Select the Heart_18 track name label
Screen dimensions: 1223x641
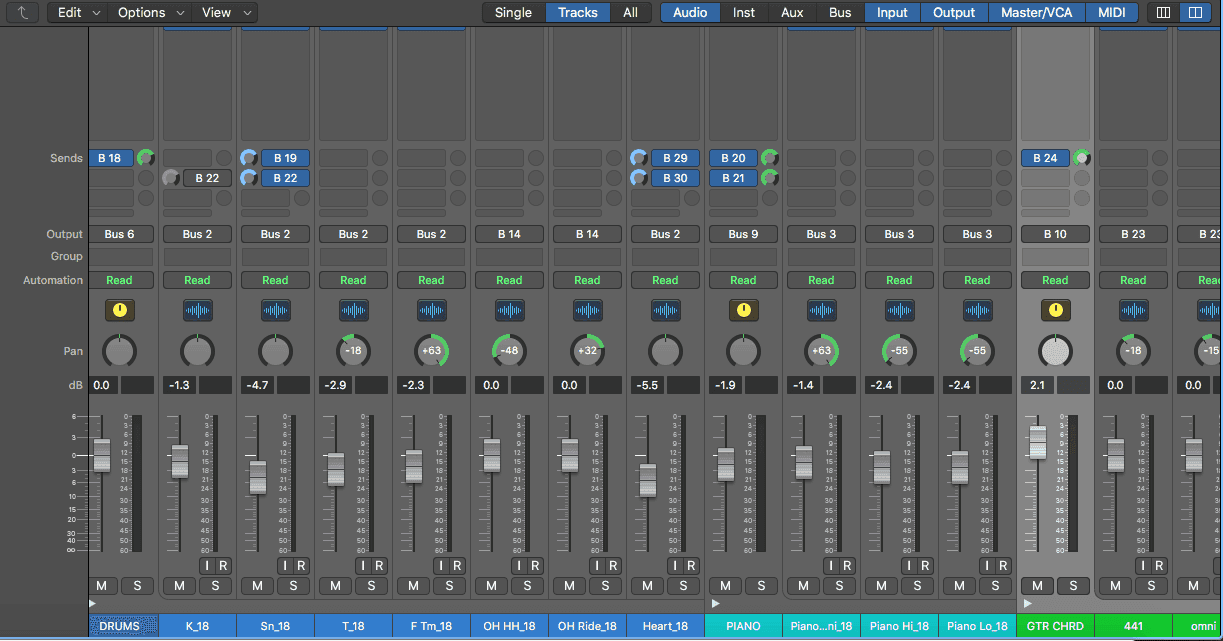[x=666, y=626]
